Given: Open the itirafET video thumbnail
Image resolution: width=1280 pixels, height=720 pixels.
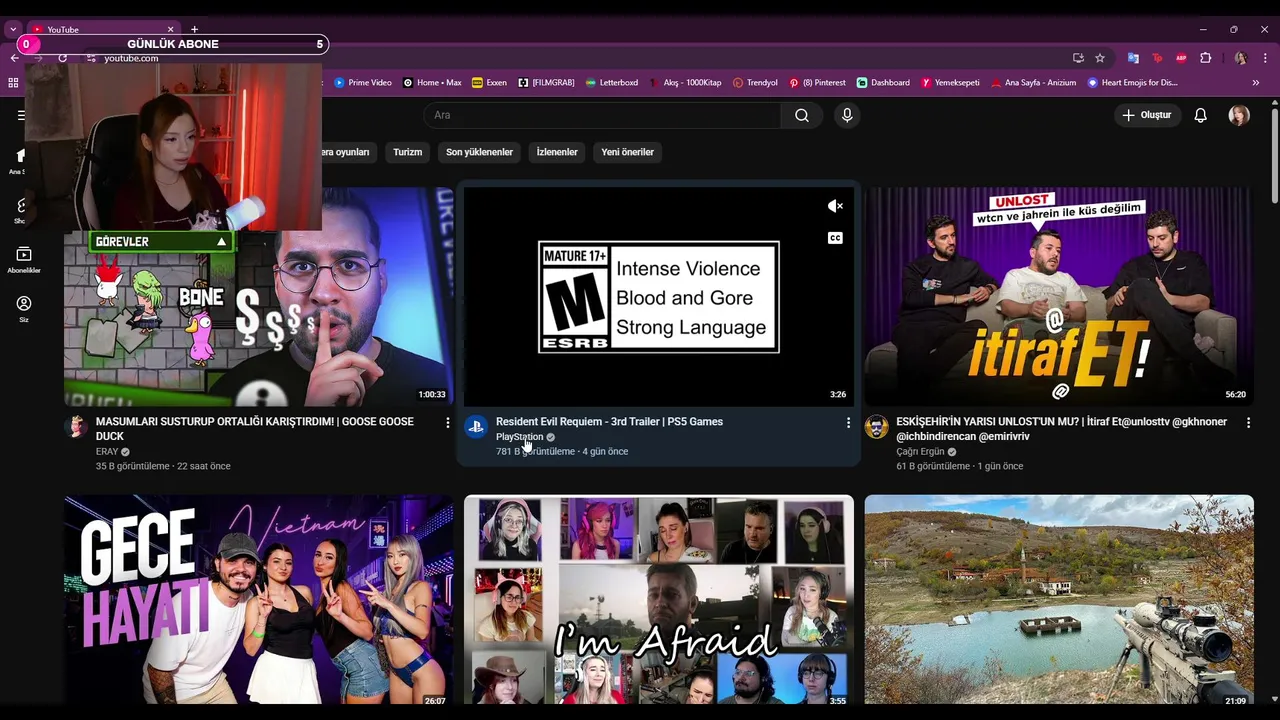Looking at the screenshot, I should click(1059, 296).
